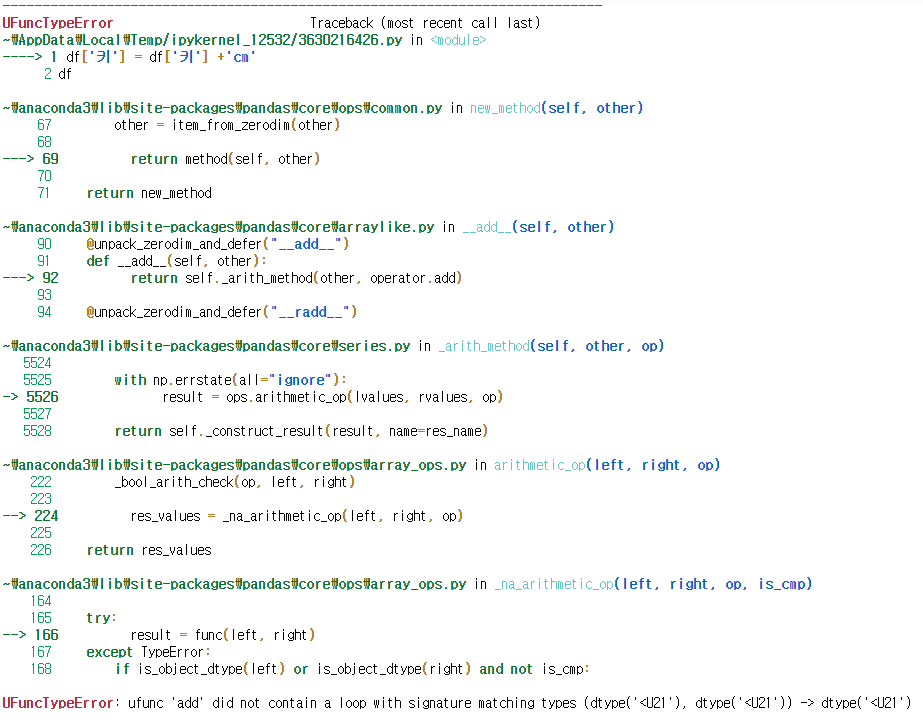Select the red 'UFuncTypeError' heading at top

click(58, 23)
